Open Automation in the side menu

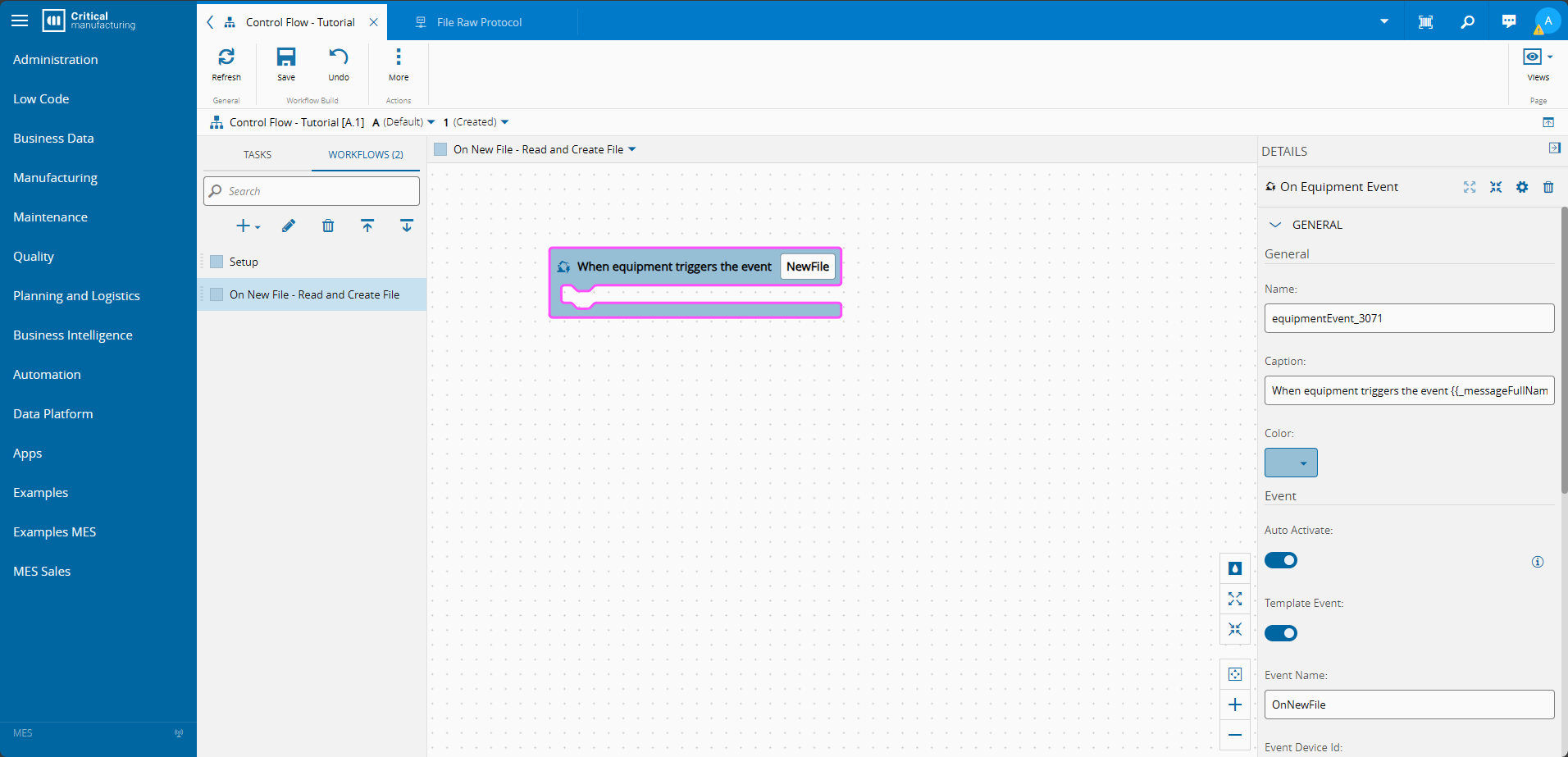coord(47,374)
